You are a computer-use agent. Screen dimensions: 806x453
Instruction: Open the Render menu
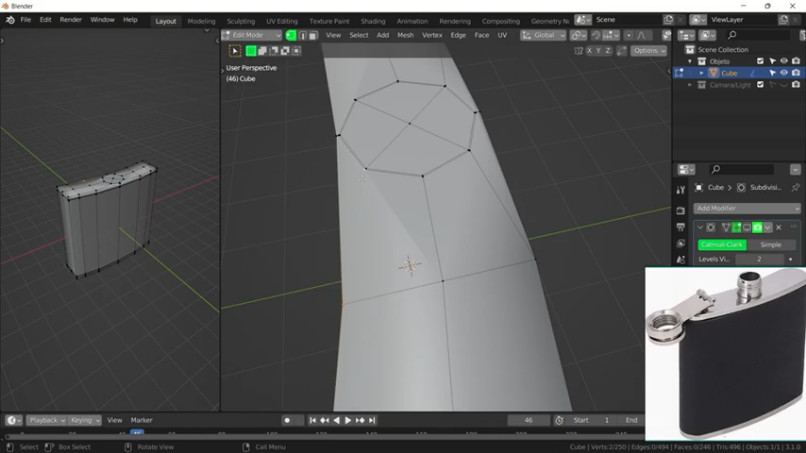point(71,20)
